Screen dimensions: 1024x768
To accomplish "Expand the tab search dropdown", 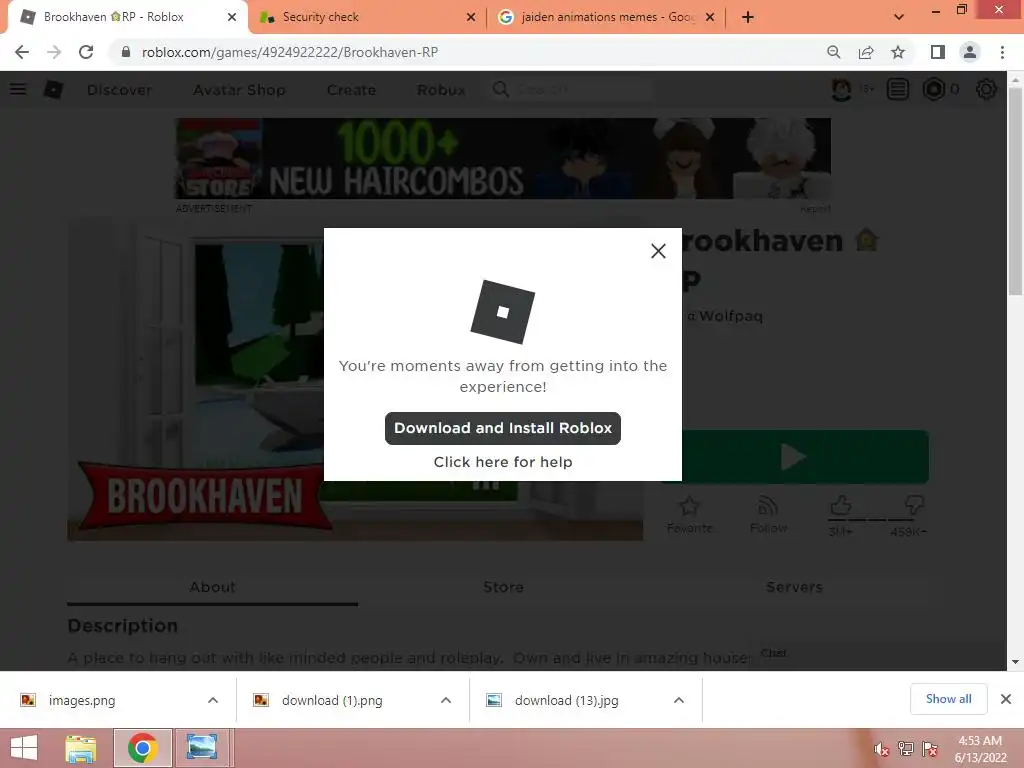I will tap(899, 17).
